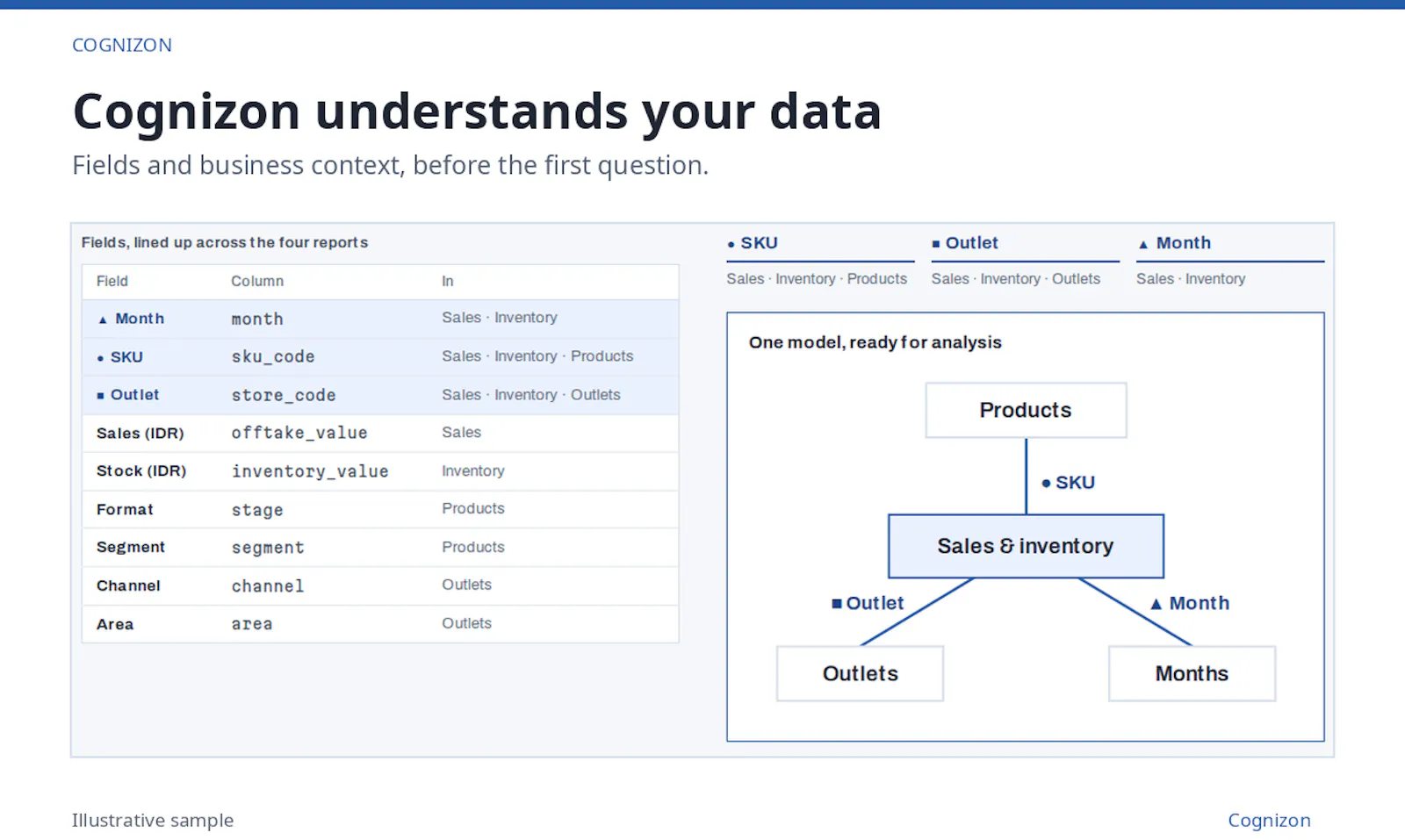1405x840 pixels.
Task: Click the offtake_value column value
Action: coord(299,433)
